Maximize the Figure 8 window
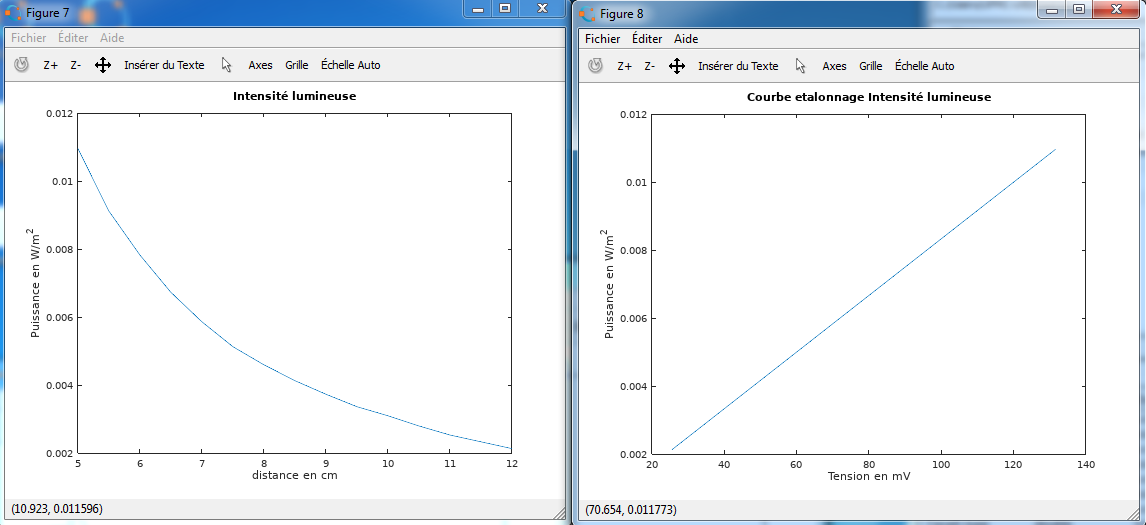The width and height of the screenshot is (1146, 525). 1079,9
